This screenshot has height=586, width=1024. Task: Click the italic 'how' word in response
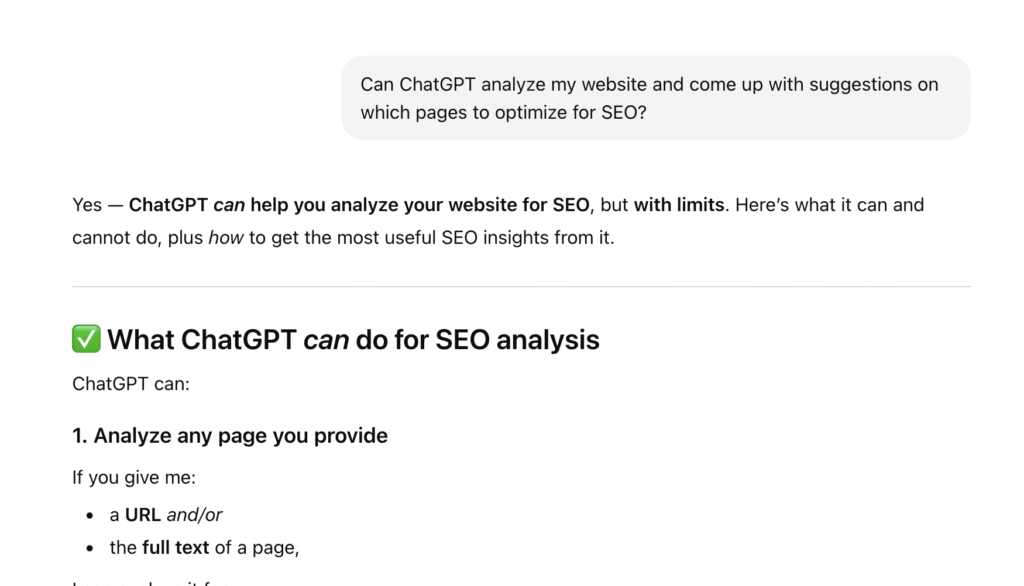pyautogui.click(x=225, y=239)
